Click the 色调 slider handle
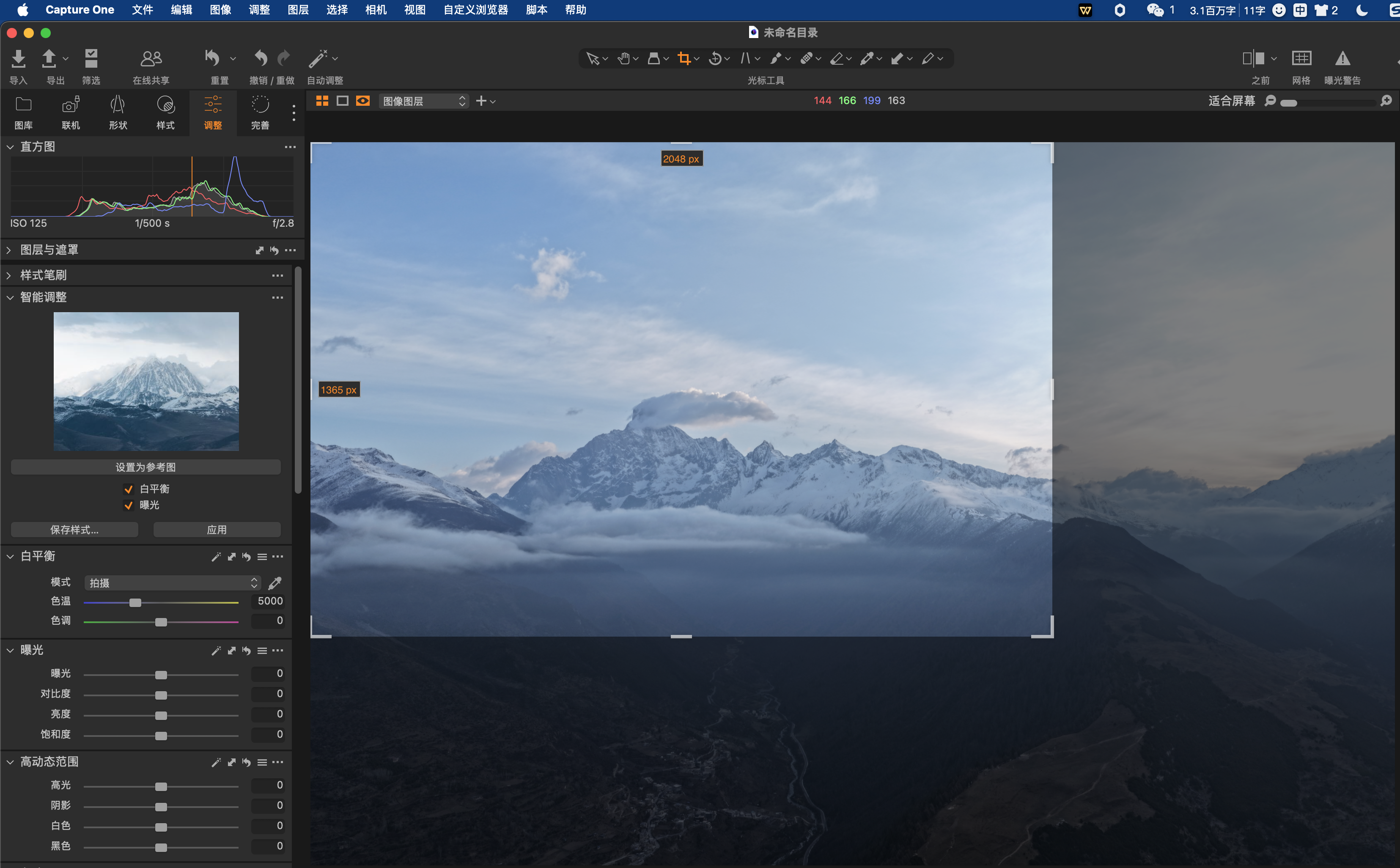The width and height of the screenshot is (1400, 868). click(x=161, y=622)
